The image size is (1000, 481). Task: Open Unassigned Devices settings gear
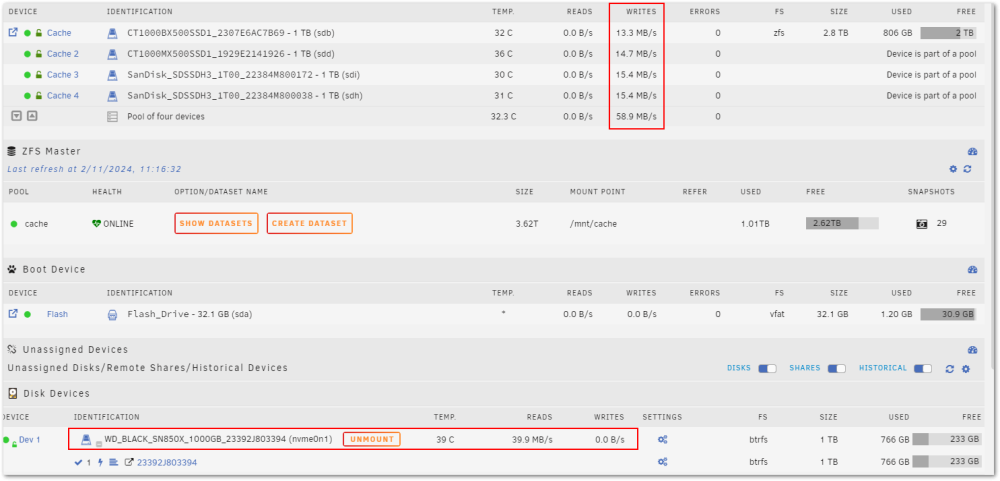tap(966, 369)
